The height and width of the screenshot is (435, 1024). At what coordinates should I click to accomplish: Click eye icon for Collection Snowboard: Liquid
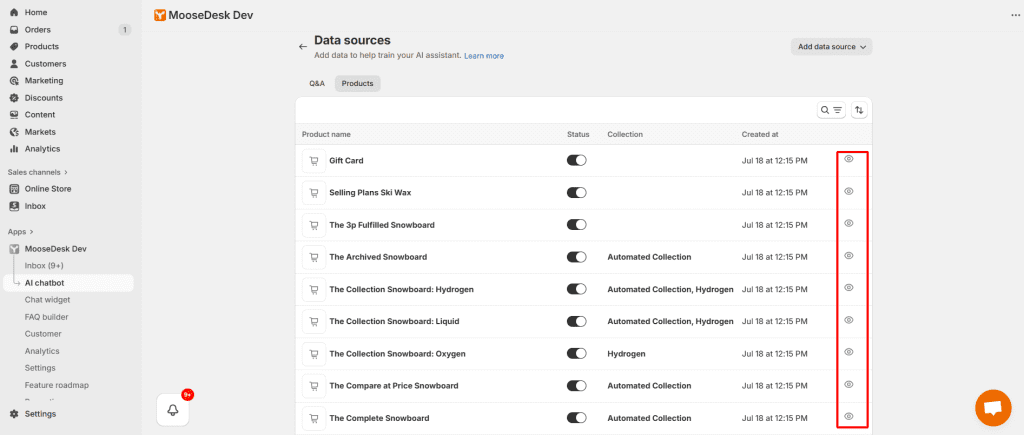click(x=849, y=319)
